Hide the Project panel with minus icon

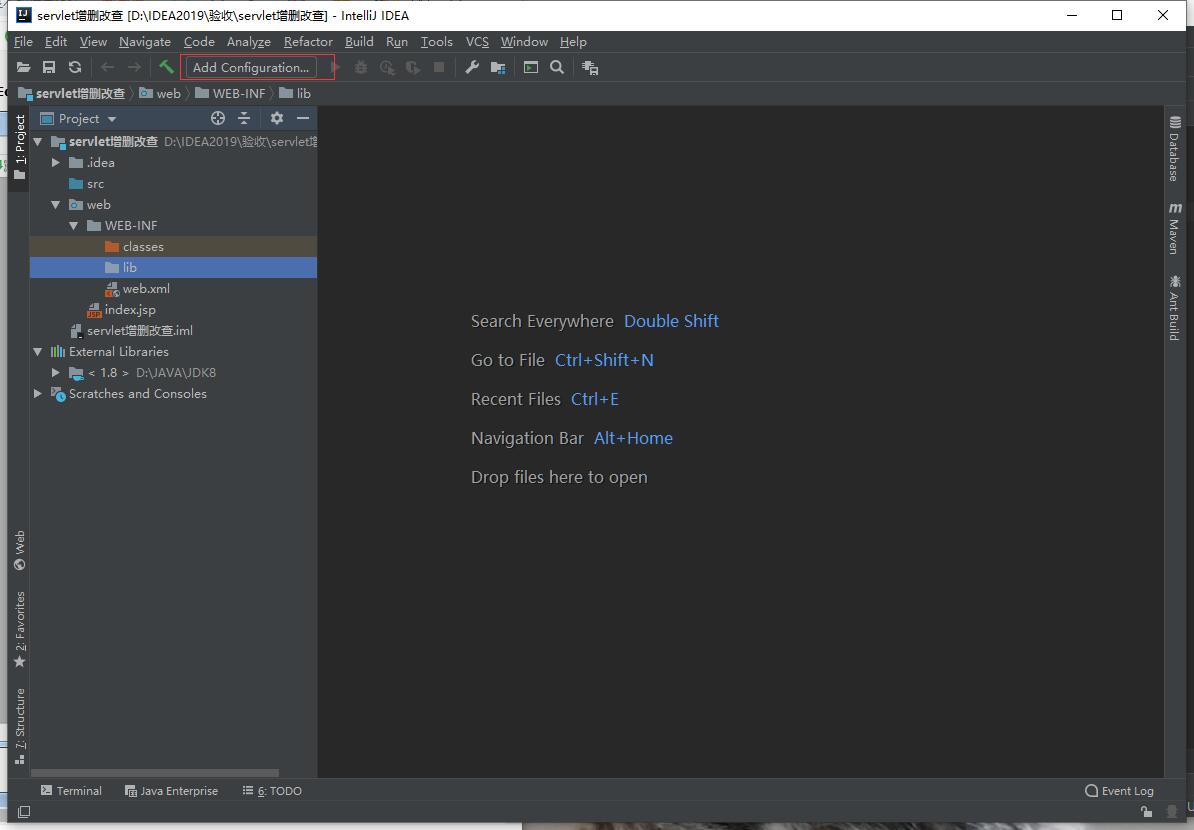click(x=303, y=118)
